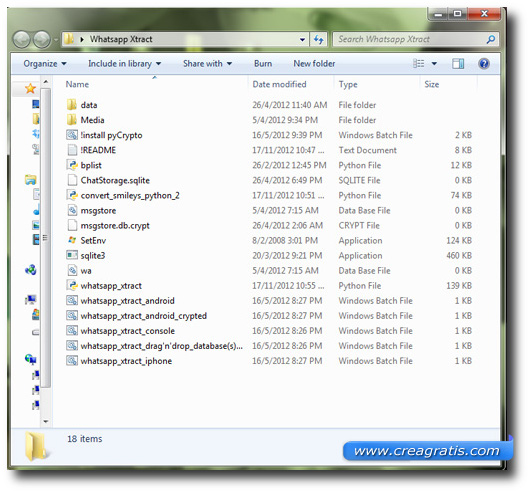Open the Include in library menu
Screen dimensions: 530x493
124,64
